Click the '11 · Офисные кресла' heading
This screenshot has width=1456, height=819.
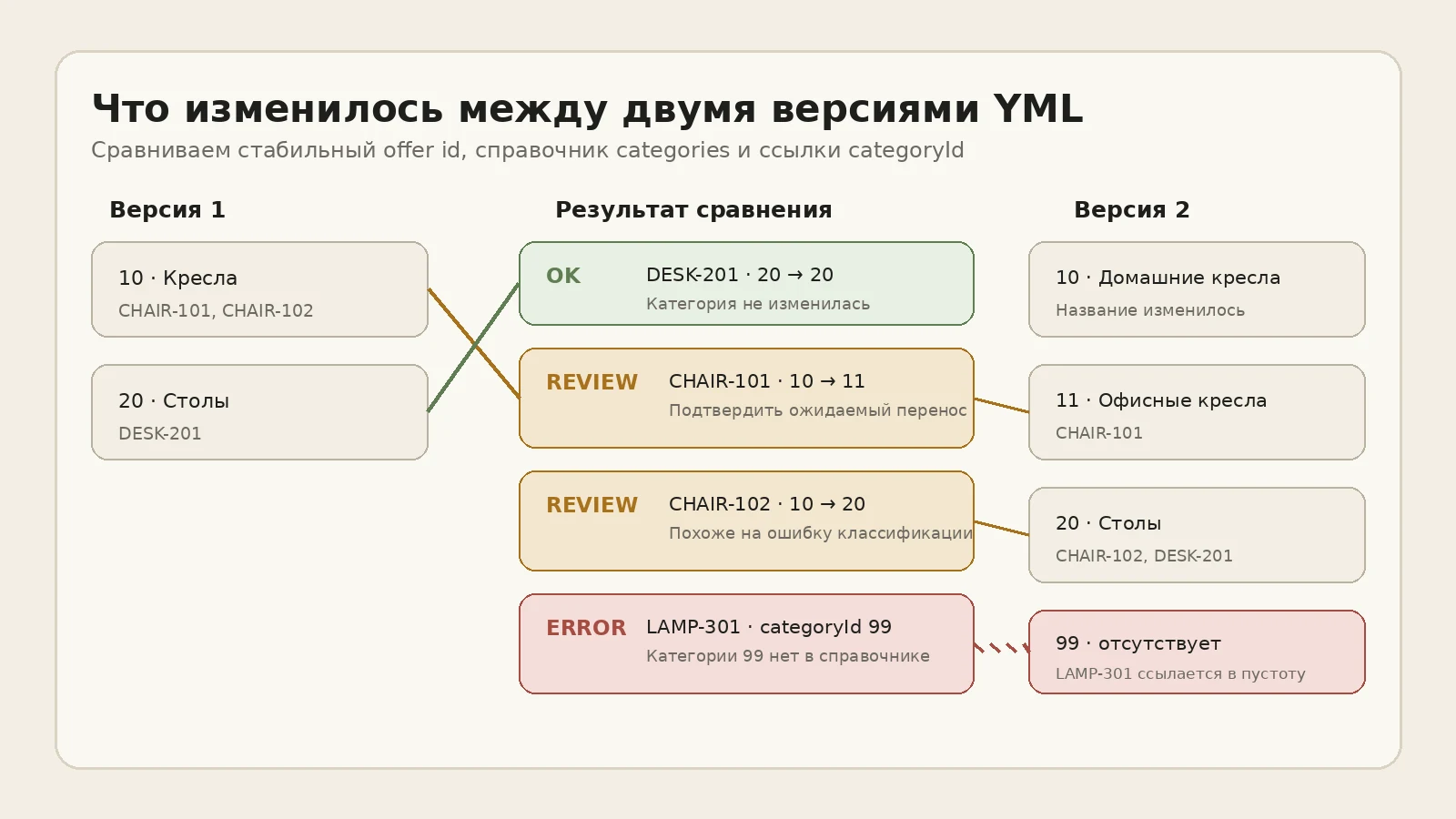[x=1161, y=400]
